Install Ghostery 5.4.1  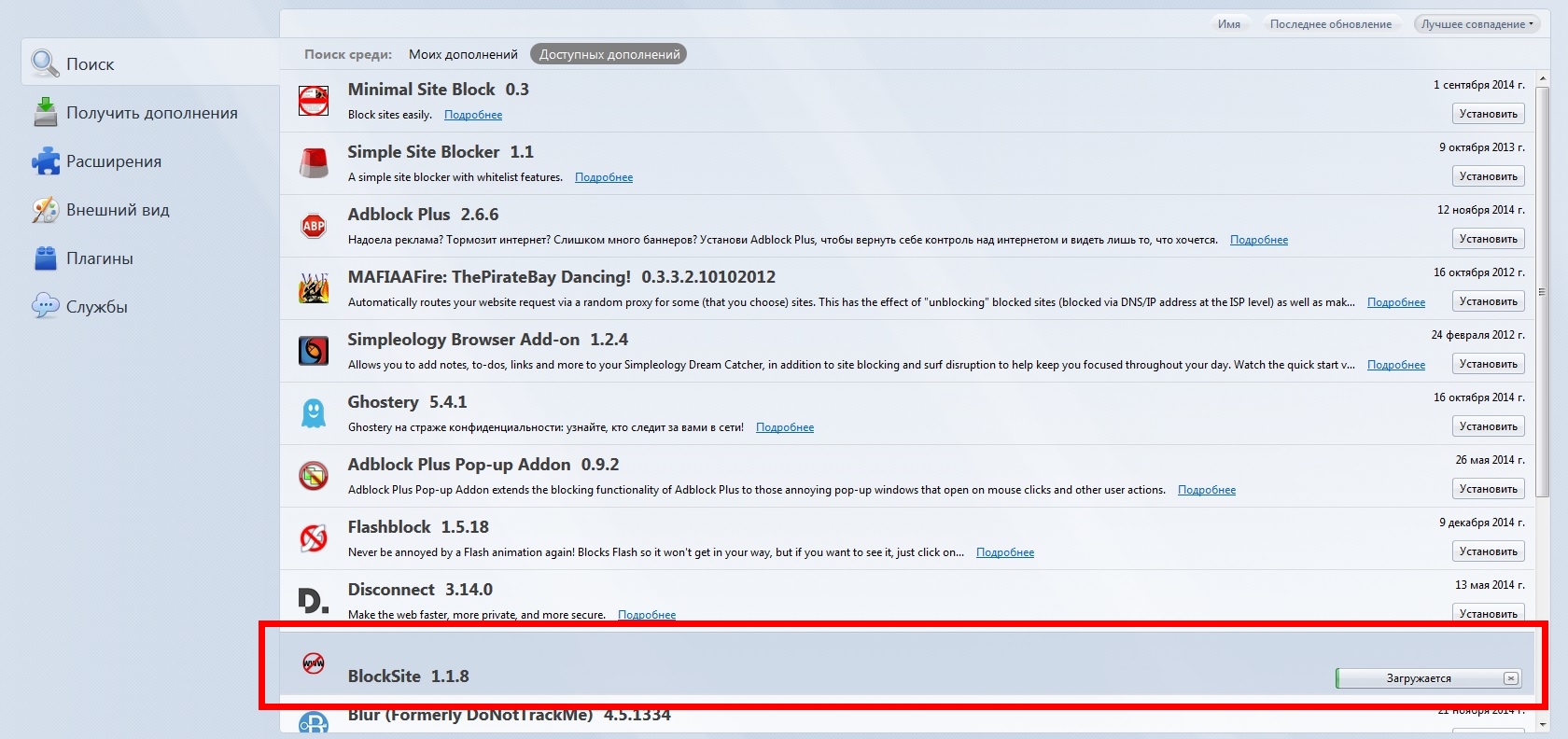click(1489, 426)
